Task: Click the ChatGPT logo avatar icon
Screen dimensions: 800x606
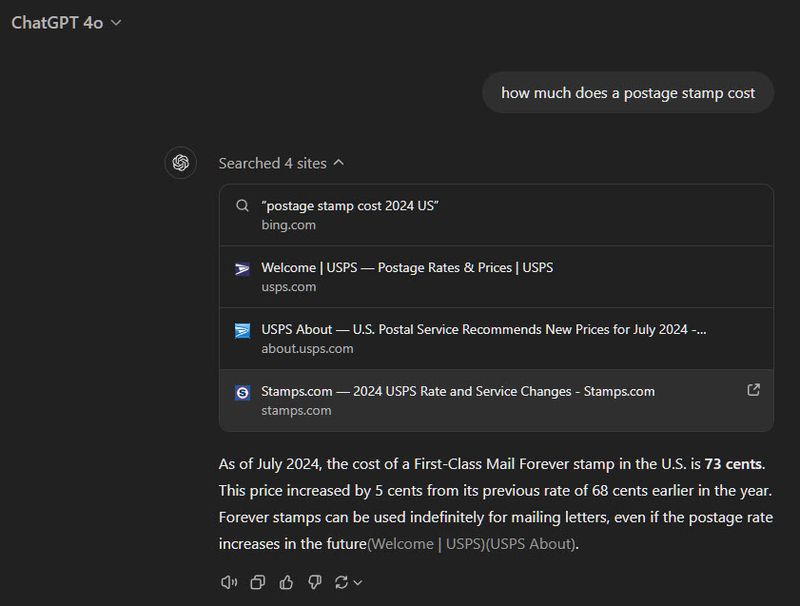Action: pos(181,163)
